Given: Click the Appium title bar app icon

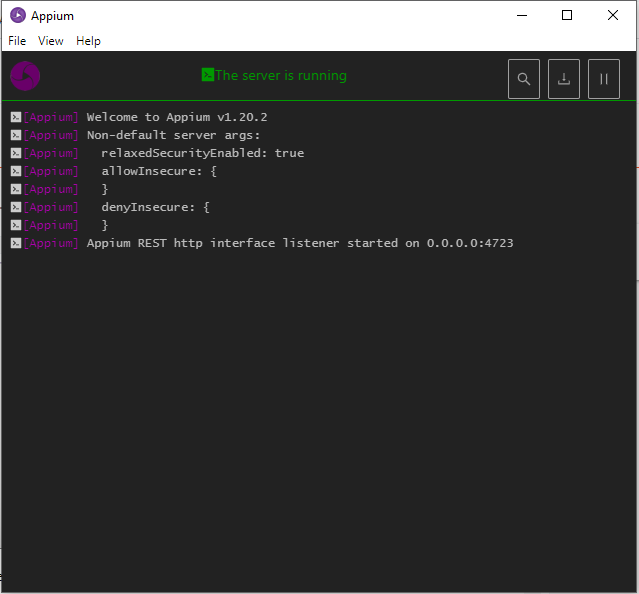Looking at the screenshot, I should tap(18, 15).
